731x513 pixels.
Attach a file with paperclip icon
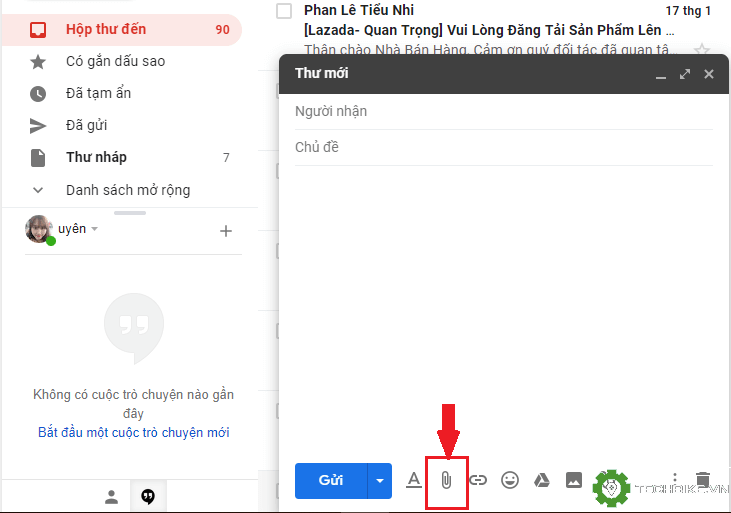pyautogui.click(x=446, y=480)
